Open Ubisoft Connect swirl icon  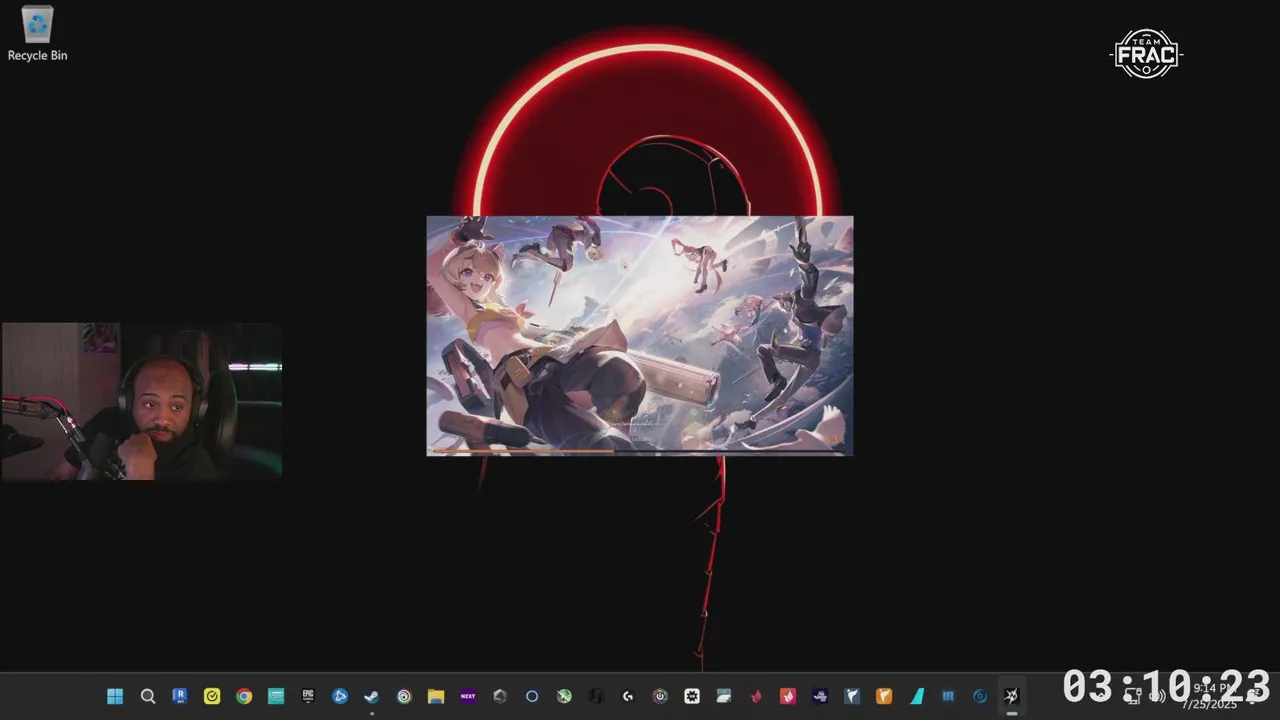tap(404, 696)
